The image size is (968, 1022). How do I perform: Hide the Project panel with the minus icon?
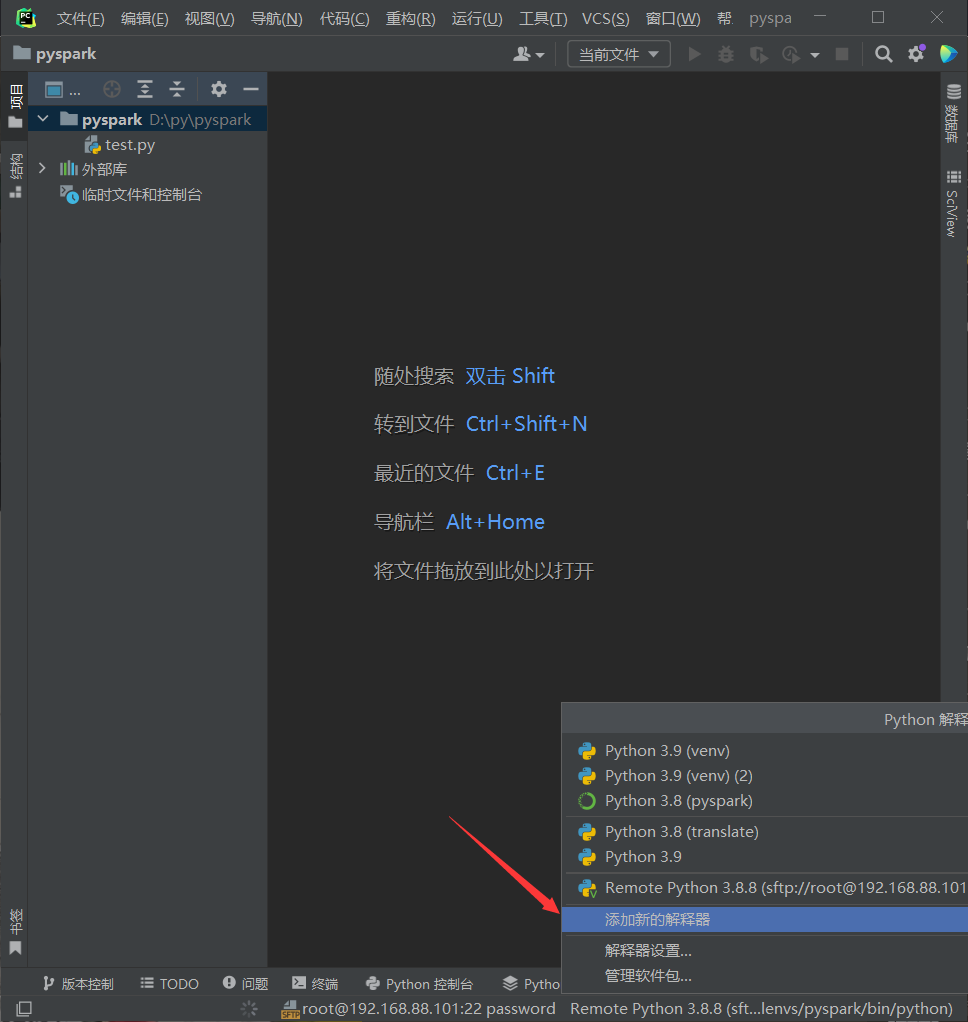(251, 89)
